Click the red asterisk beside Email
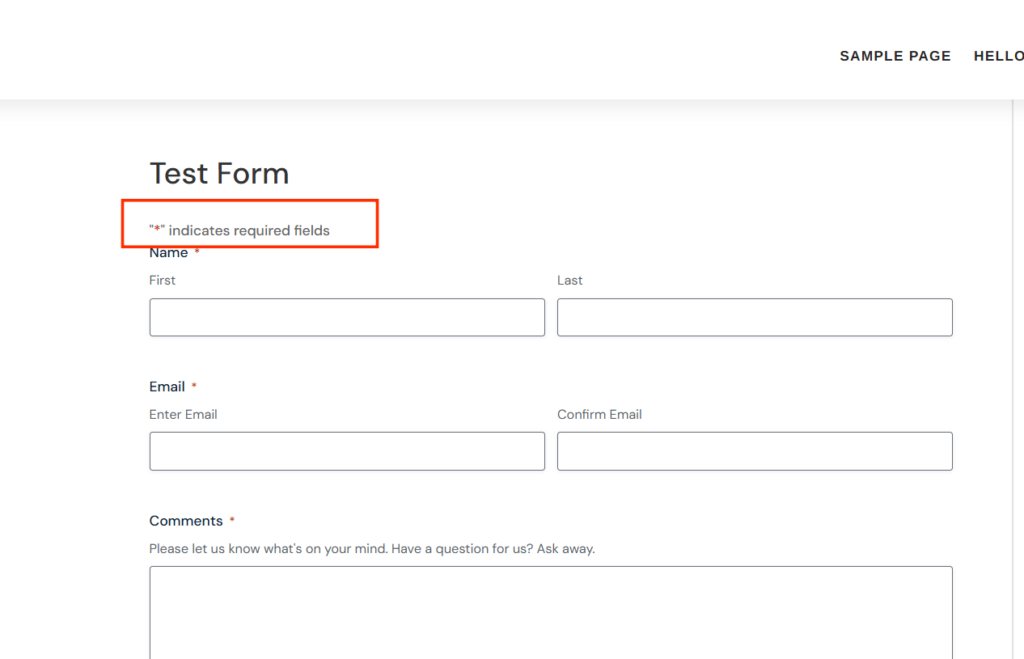This screenshot has width=1024, height=659. coord(194,387)
